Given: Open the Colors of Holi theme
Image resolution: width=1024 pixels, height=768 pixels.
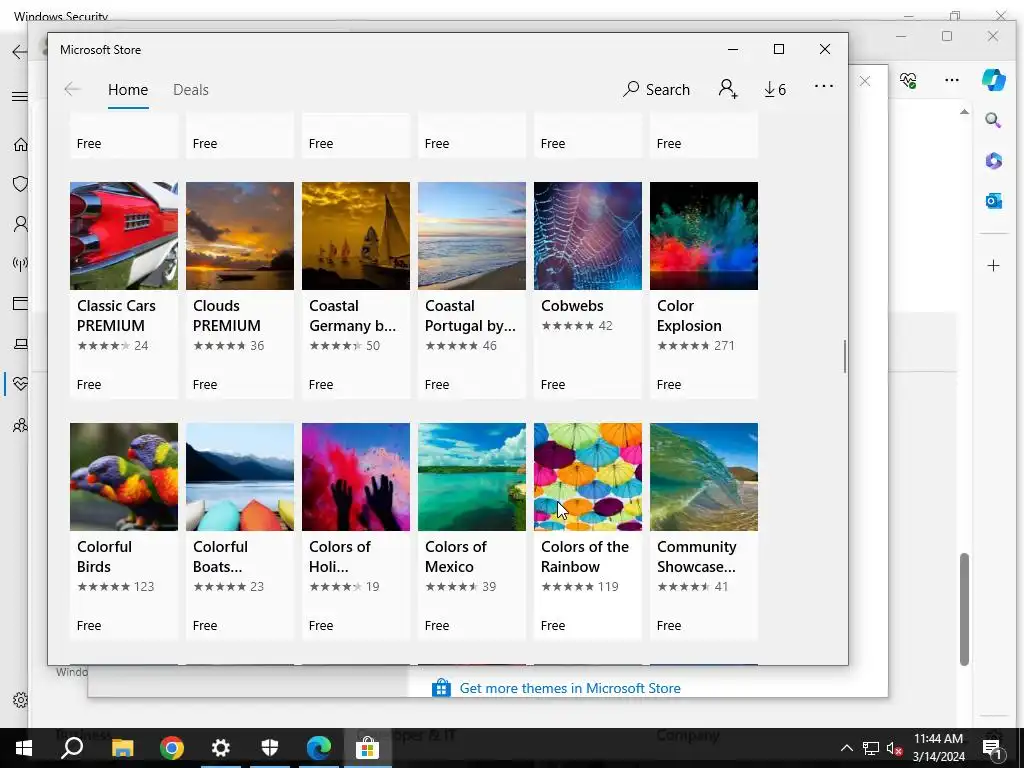Looking at the screenshot, I should (x=356, y=531).
